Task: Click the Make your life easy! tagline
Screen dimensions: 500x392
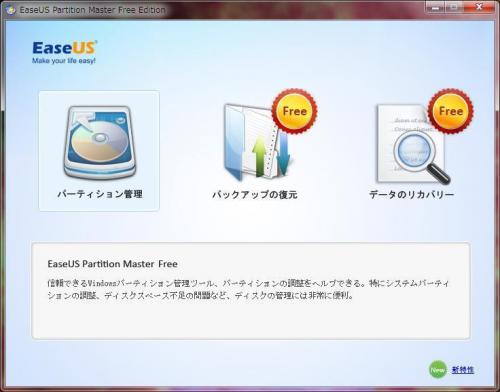Action: point(64,61)
